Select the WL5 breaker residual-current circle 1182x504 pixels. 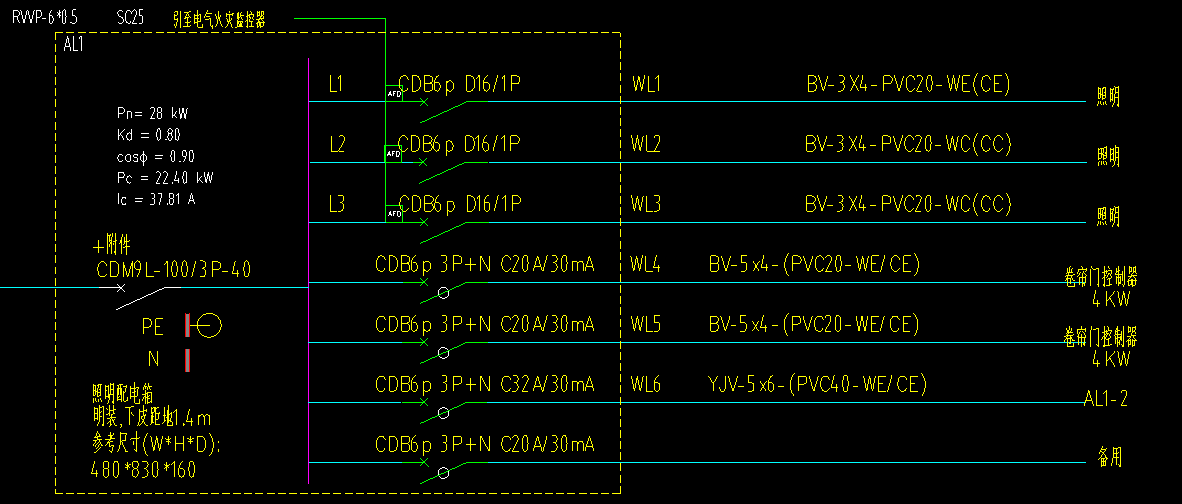[x=443, y=353]
